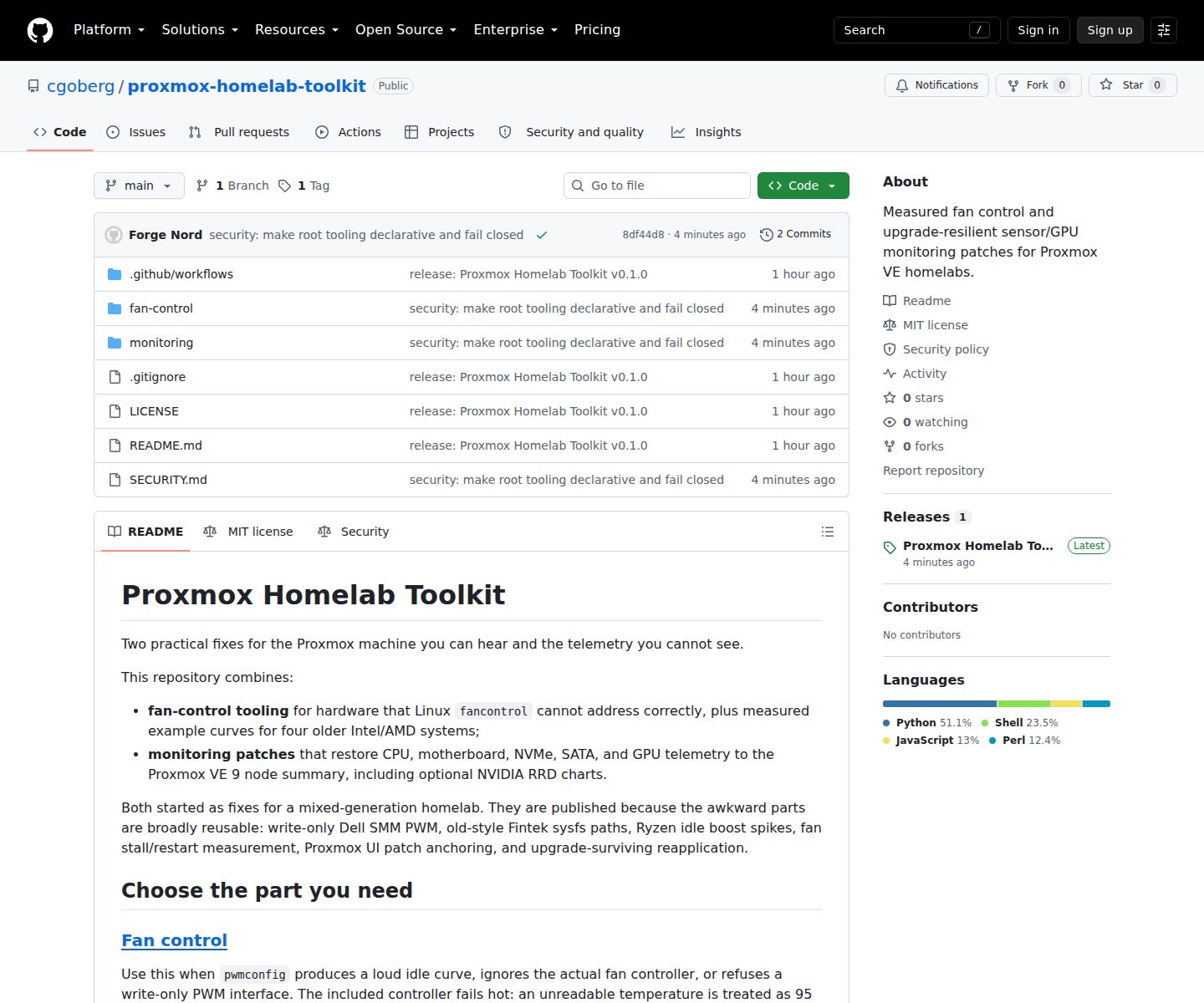This screenshot has width=1204, height=1003.
Task: Open the proxmox-homelab-toolkit repository title link
Action: [247, 86]
